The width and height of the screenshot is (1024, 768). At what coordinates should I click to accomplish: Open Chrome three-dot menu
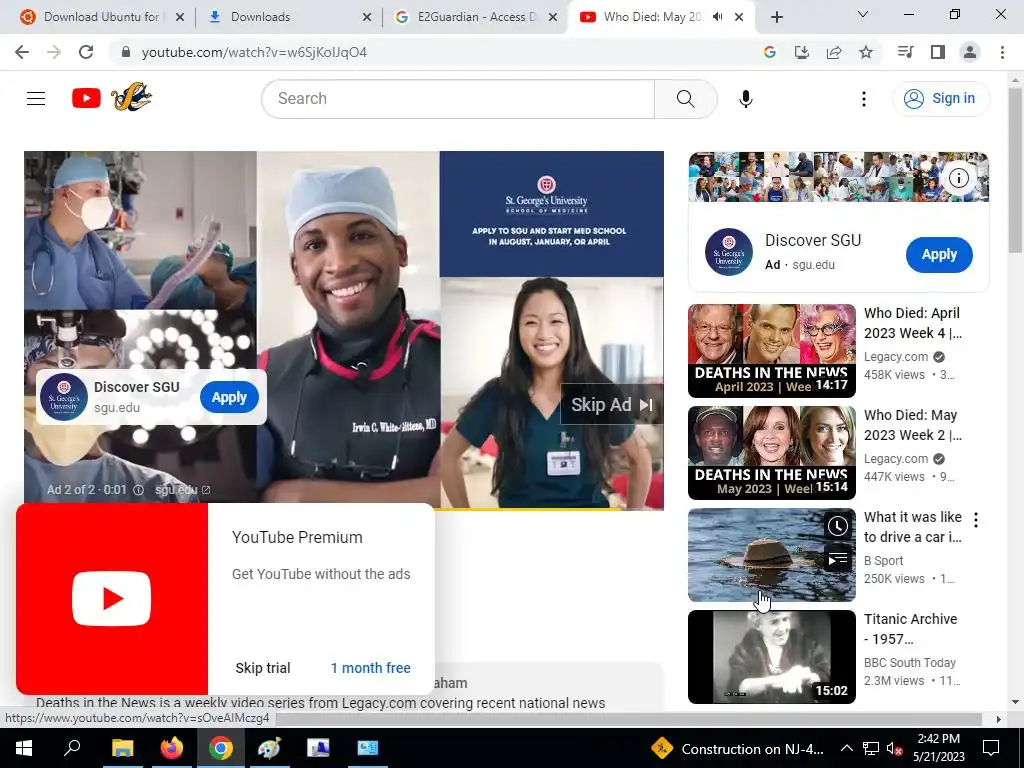tap(1002, 52)
